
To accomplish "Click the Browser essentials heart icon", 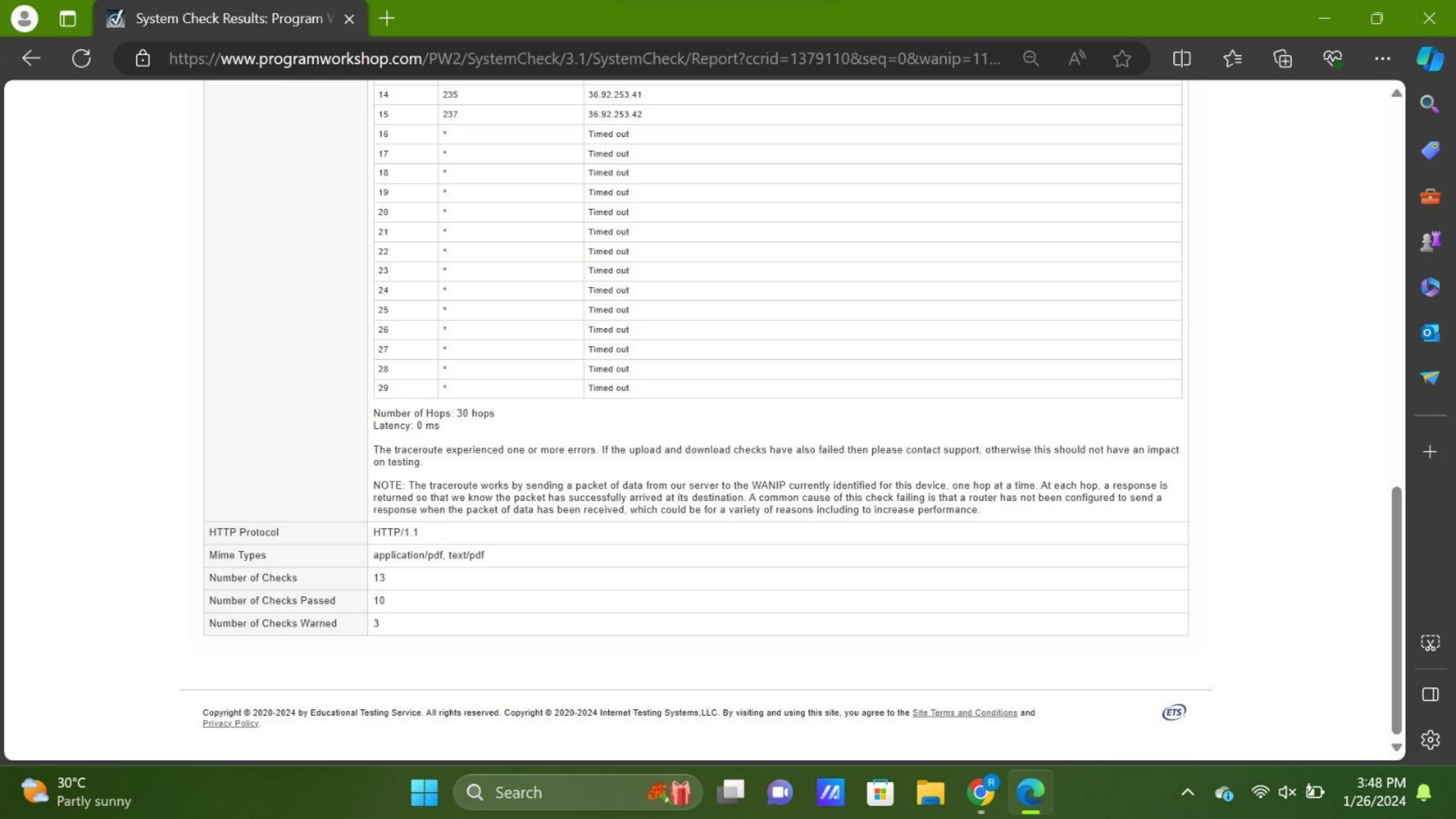I will tap(1332, 58).
